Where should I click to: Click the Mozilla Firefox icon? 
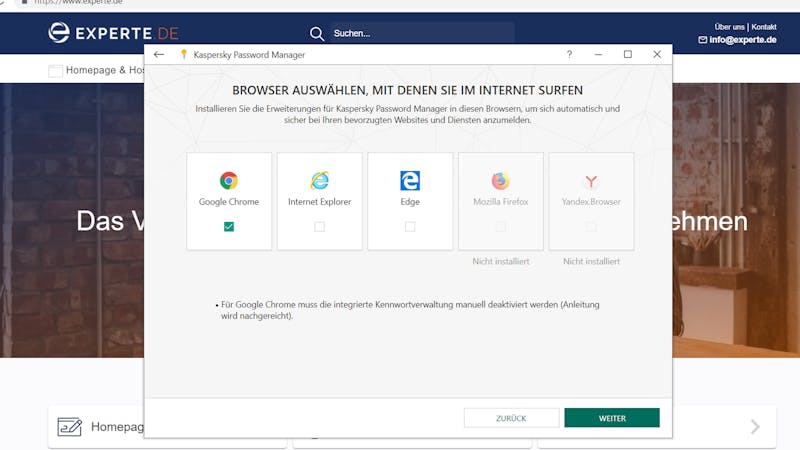[501, 181]
